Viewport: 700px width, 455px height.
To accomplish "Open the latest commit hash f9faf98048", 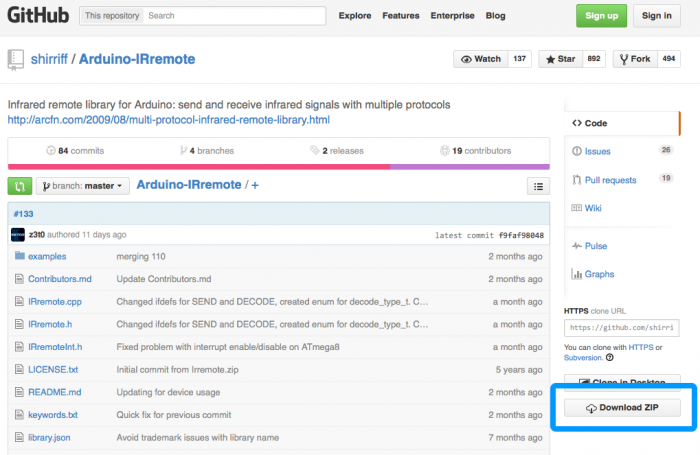I will (521, 235).
